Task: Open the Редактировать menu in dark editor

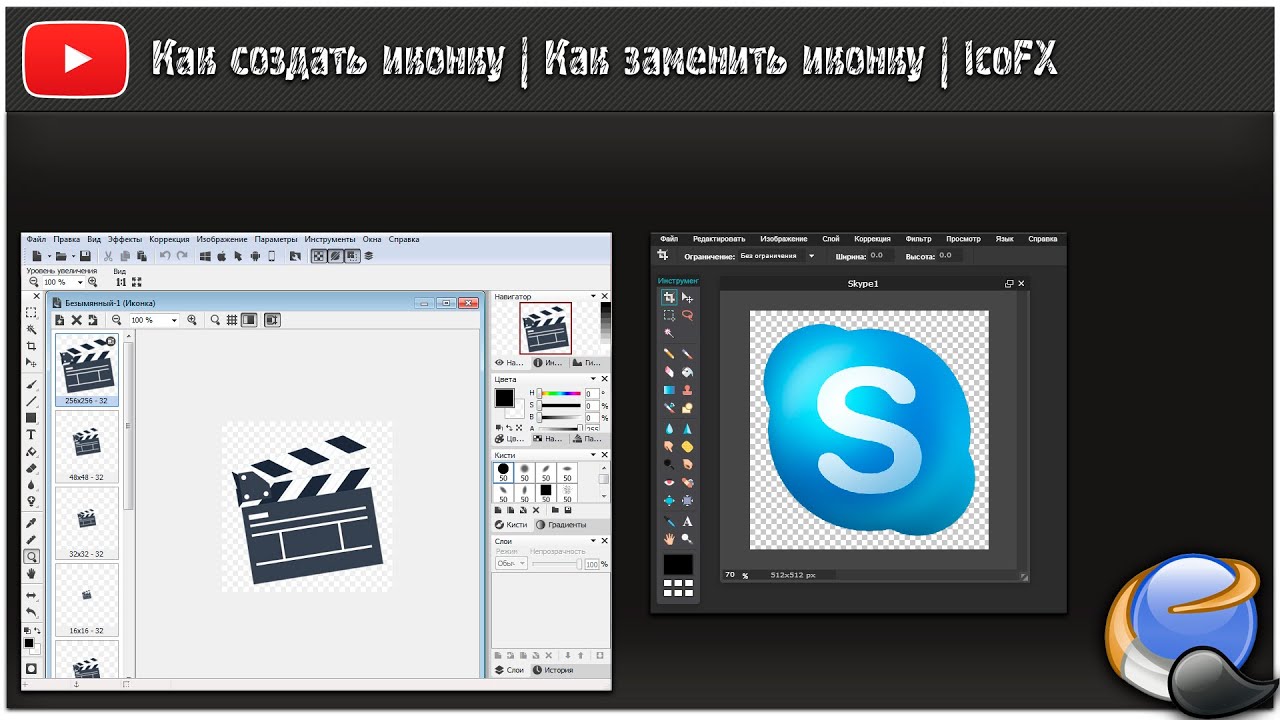Action: click(719, 239)
